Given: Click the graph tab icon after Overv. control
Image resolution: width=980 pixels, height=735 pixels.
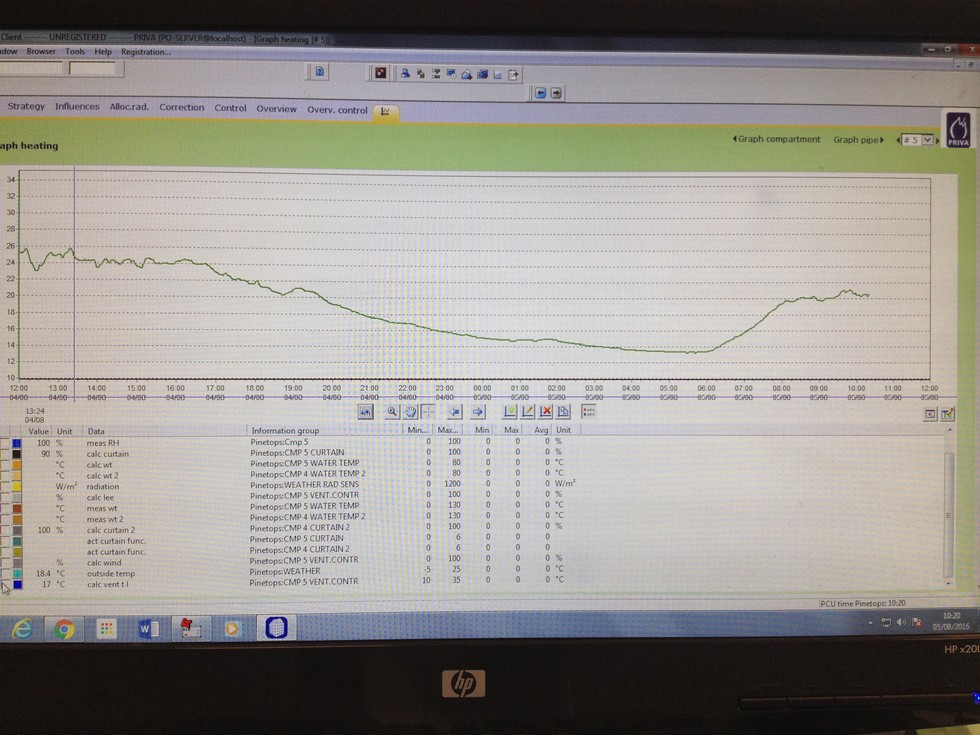Looking at the screenshot, I should [386, 111].
